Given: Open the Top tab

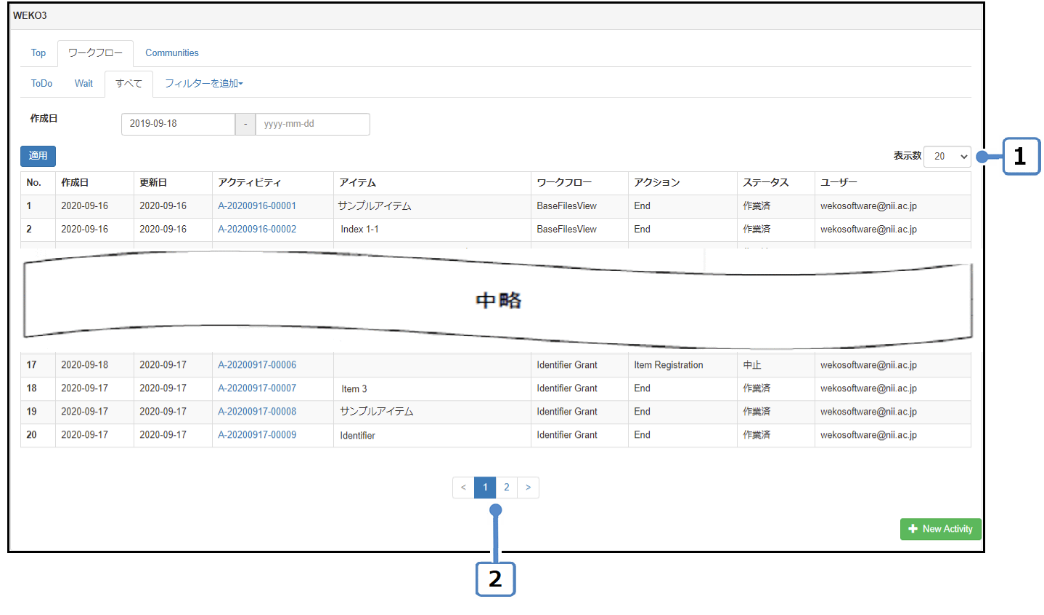Looking at the screenshot, I should (x=38, y=53).
